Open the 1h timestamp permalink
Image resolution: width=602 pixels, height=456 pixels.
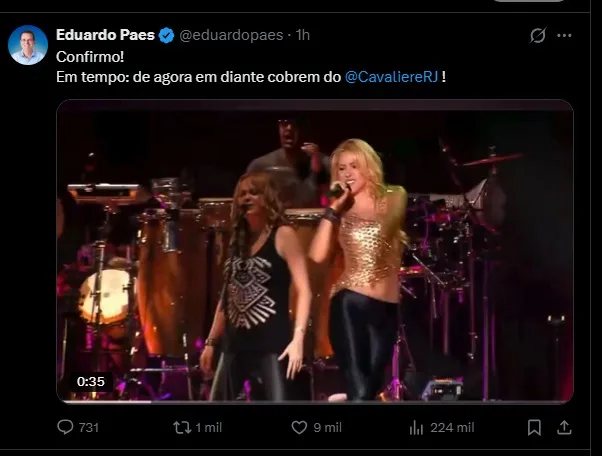coord(303,35)
